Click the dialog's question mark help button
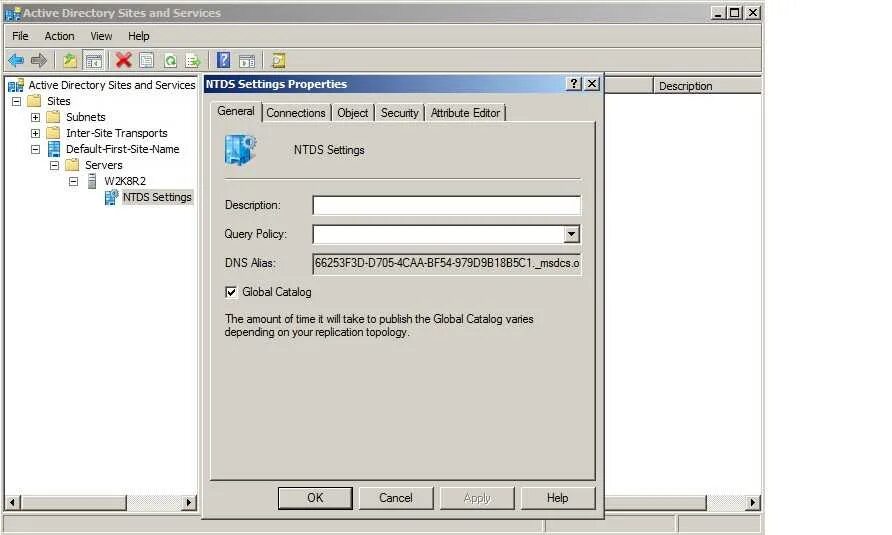 (x=574, y=84)
